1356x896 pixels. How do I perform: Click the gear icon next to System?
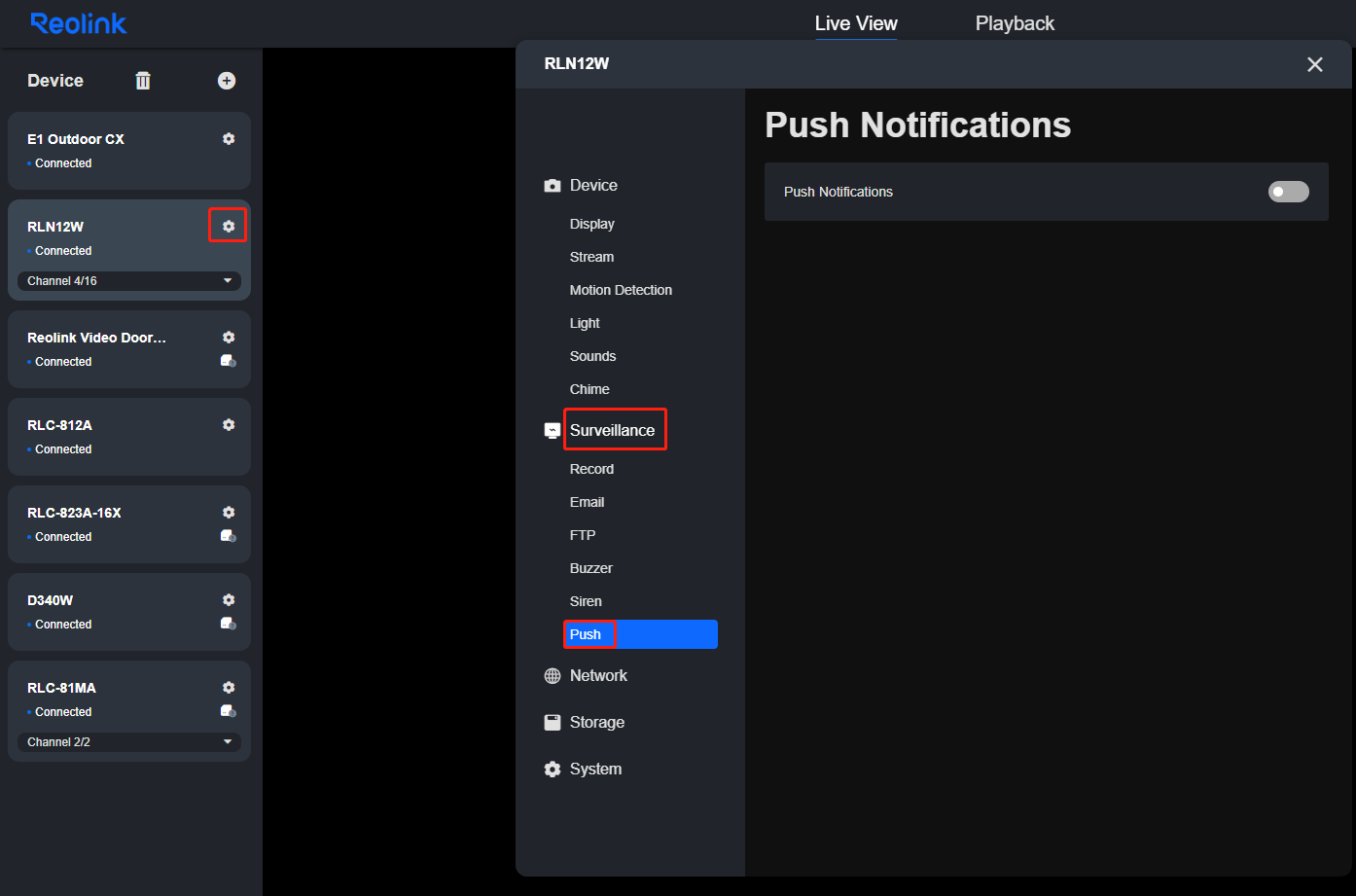(553, 770)
